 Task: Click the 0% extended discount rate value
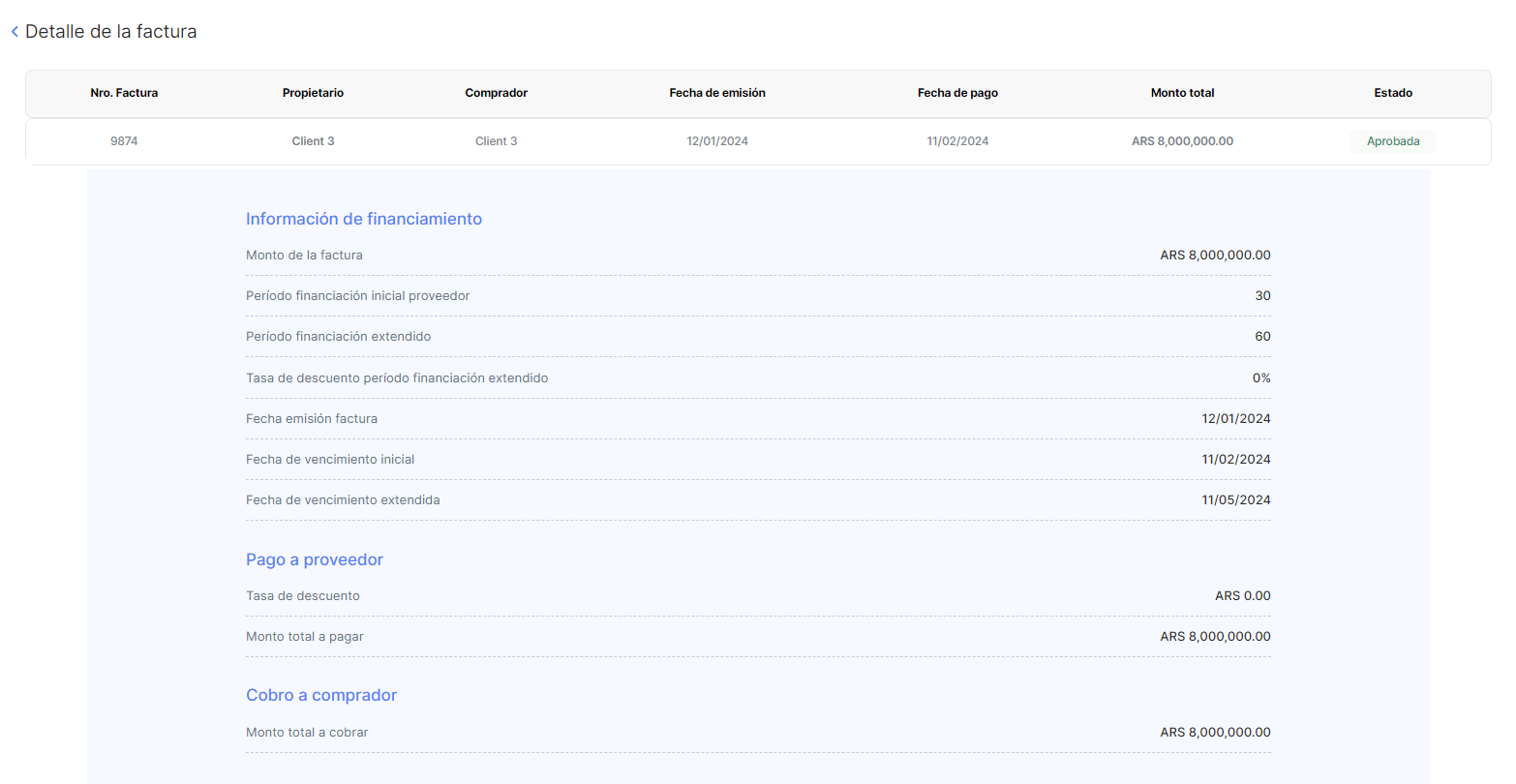[x=1260, y=378]
